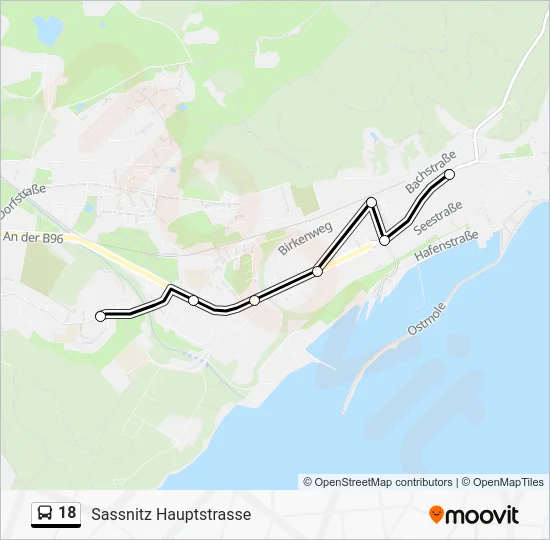This screenshot has width=550, height=540.
Task: Open the OpenMapTiles attribution link
Action: (502, 482)
